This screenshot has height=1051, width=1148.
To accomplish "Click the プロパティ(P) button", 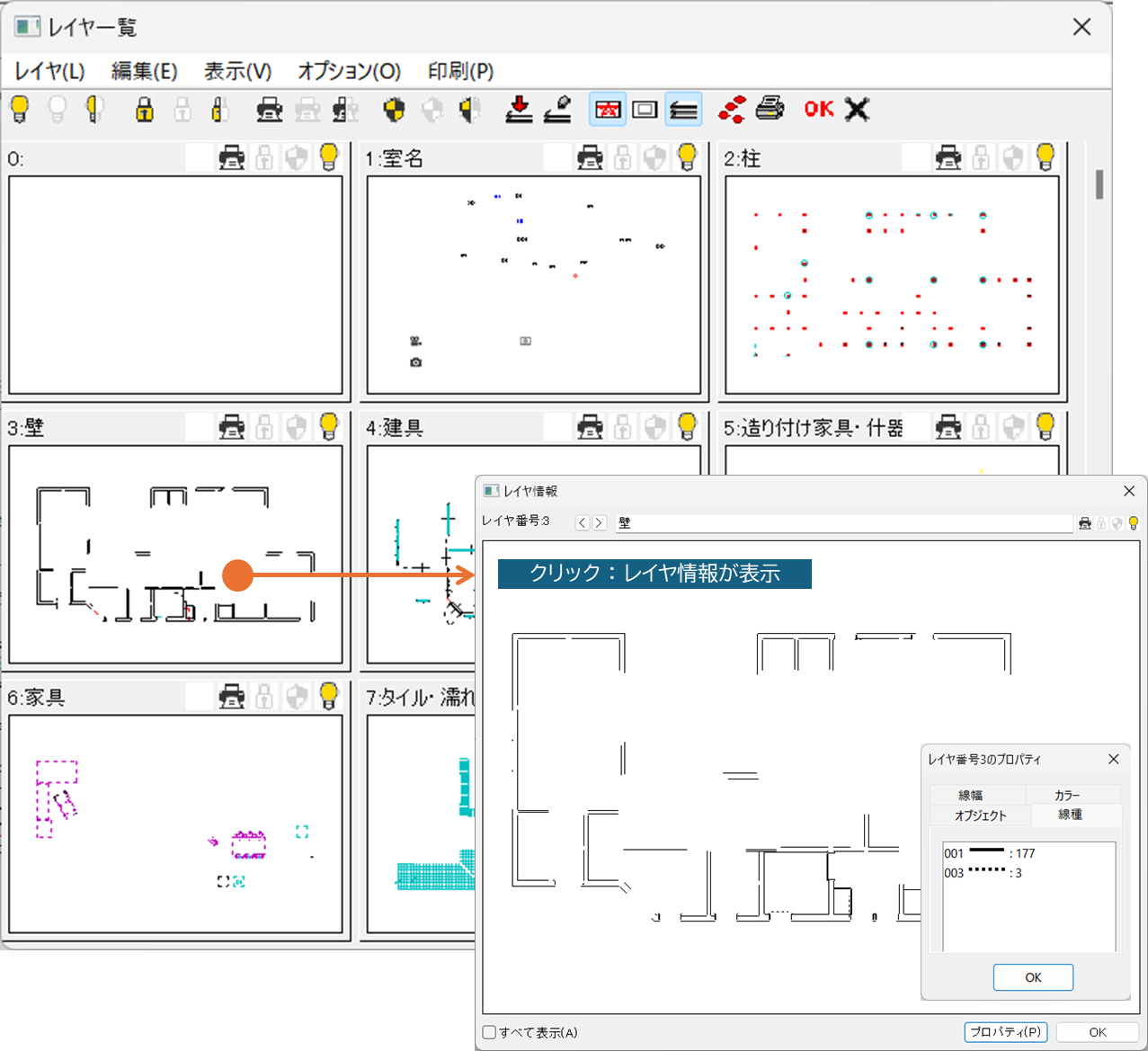I will pos(1006,1032).
